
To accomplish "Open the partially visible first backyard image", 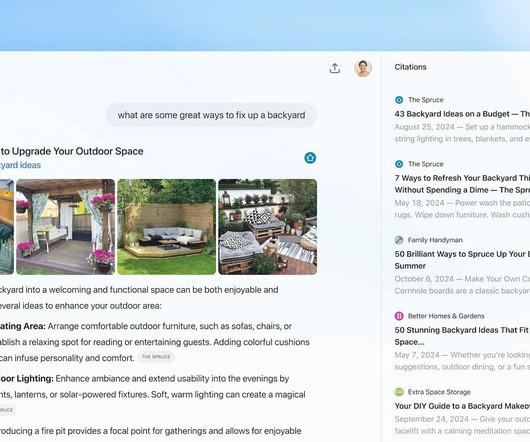I will click(7, 227).
